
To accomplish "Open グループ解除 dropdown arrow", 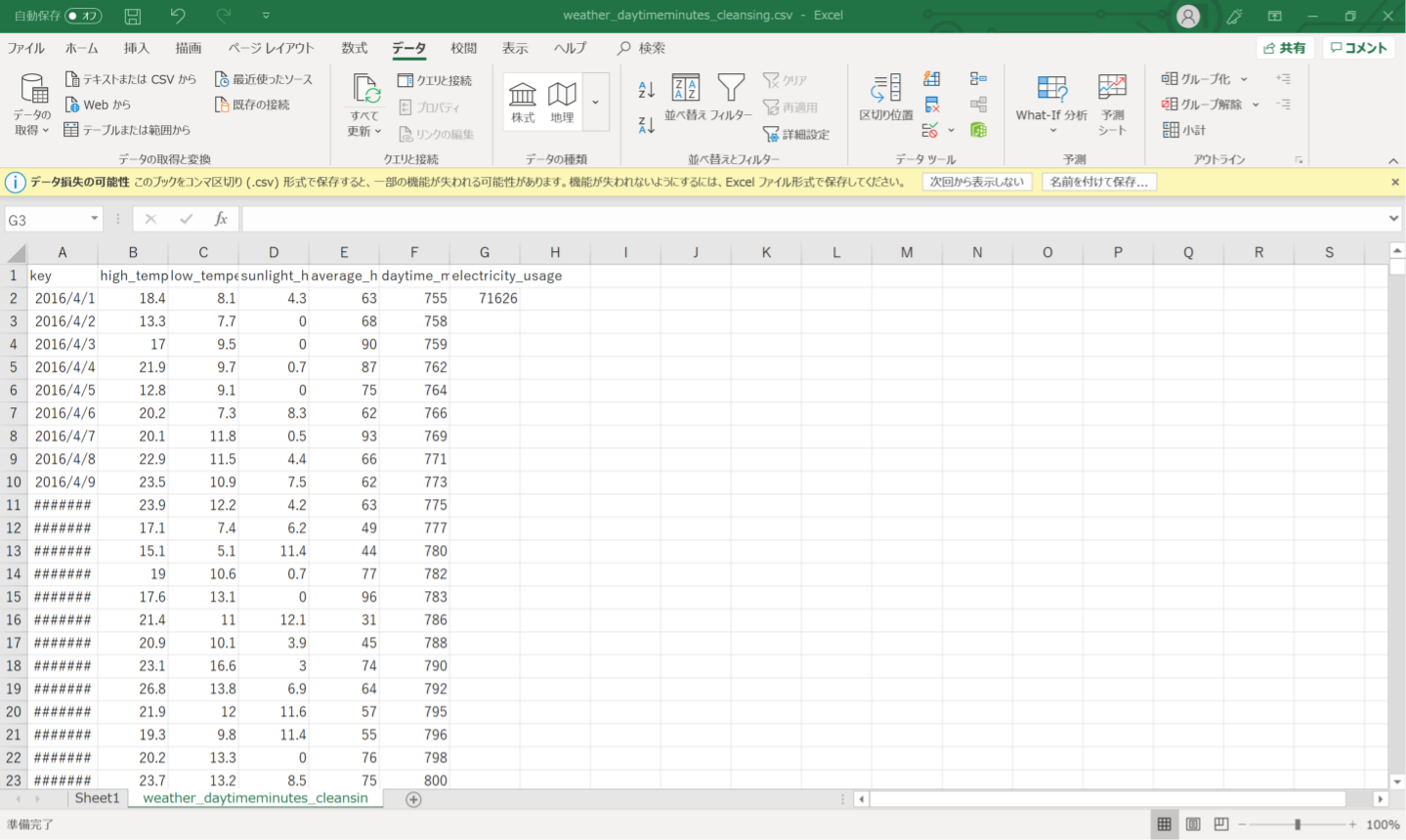I will tap(1256, 105).
